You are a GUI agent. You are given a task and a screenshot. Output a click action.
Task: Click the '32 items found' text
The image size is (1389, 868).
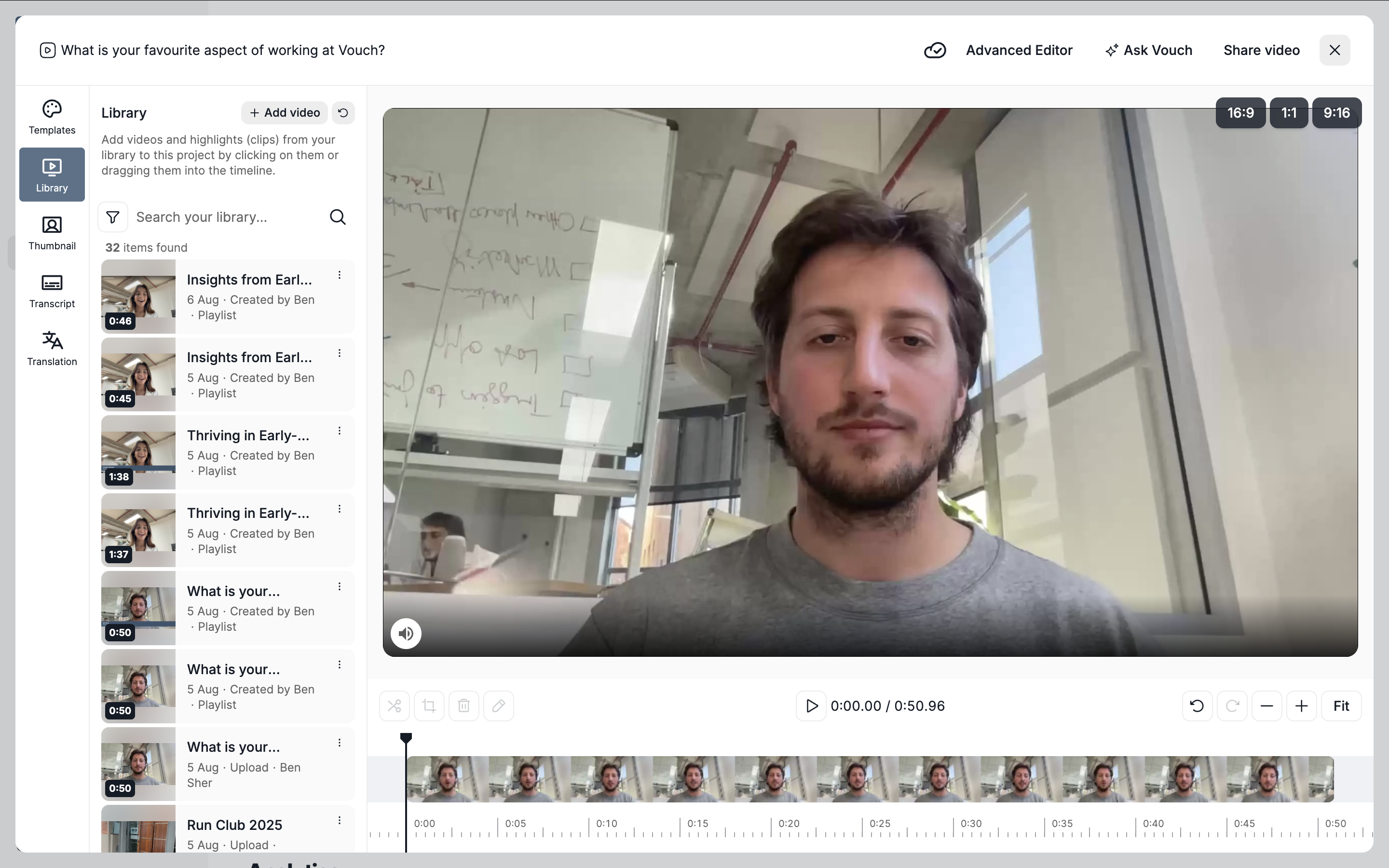146,247
